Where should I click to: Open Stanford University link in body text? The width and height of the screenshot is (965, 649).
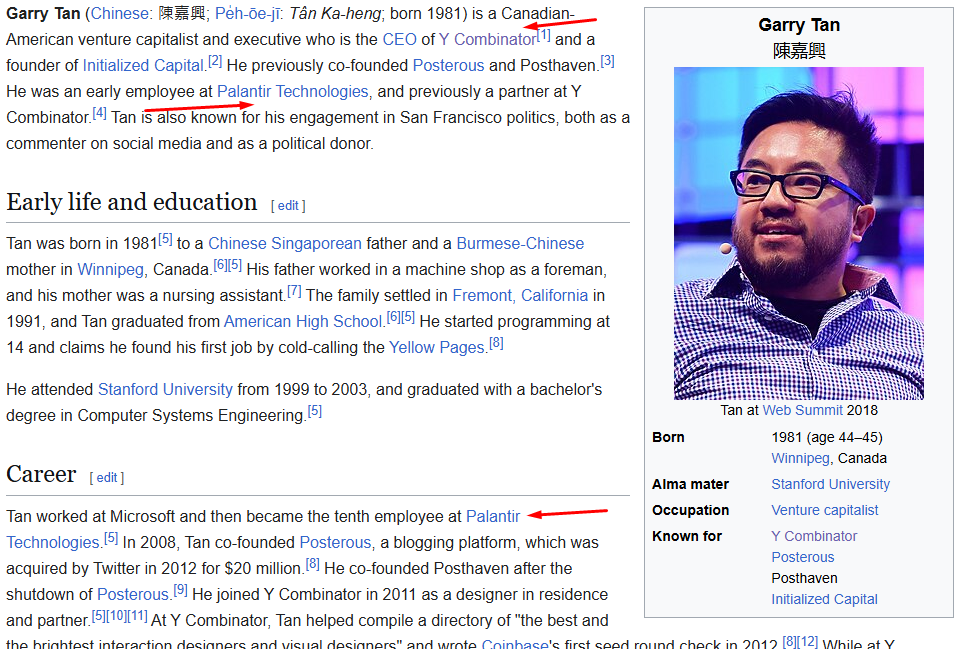(166, 389)
